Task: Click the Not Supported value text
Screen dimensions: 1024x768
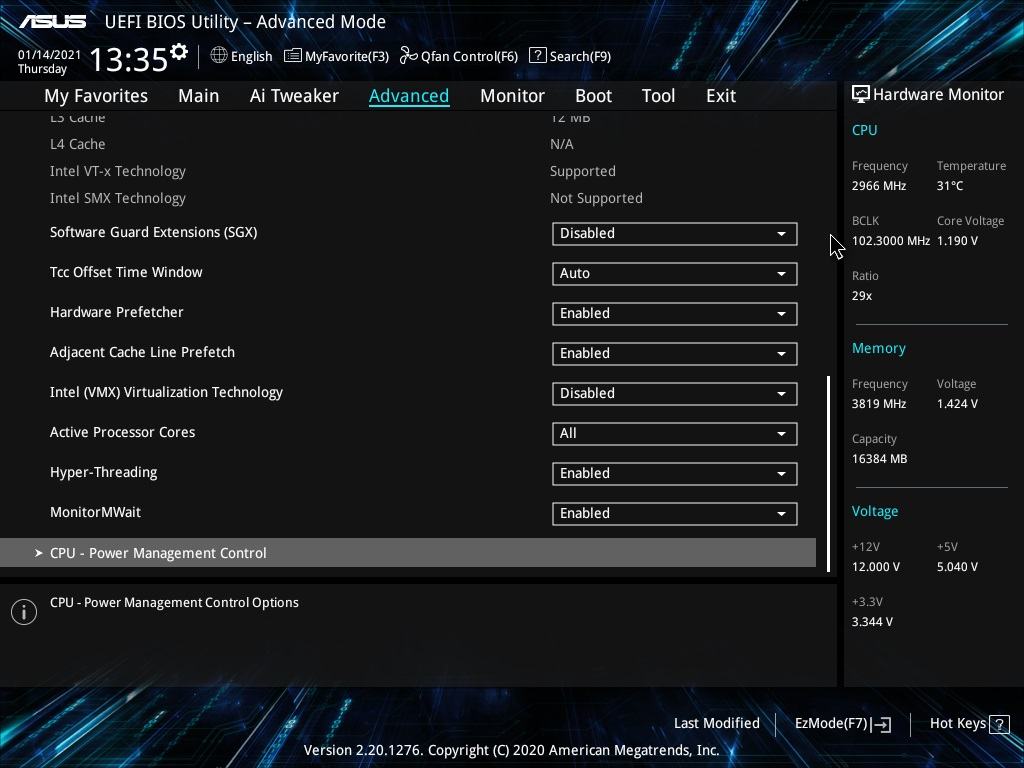Action: click(x=596, y=199)
